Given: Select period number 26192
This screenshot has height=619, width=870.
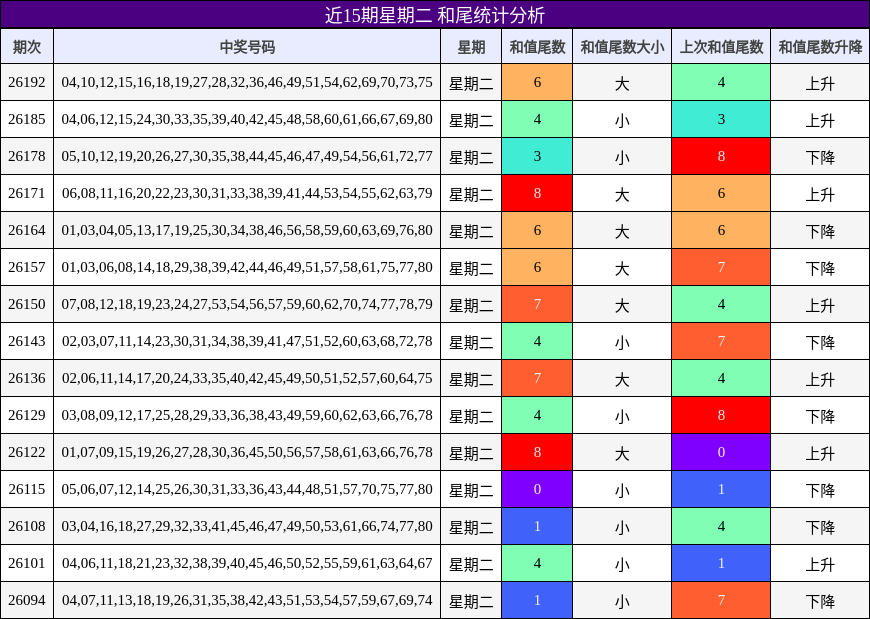Looking at the screenshot, I should (27, 82).
